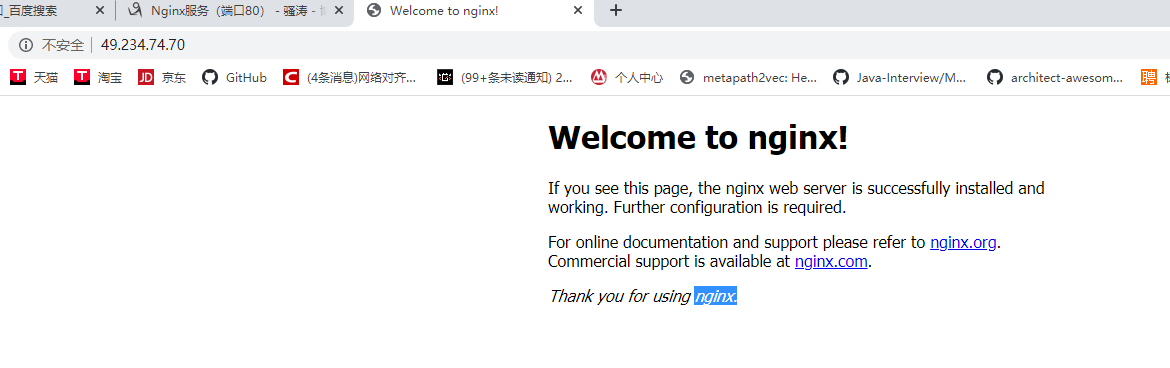Click the site info 不安全 icon

click(26, 45)
